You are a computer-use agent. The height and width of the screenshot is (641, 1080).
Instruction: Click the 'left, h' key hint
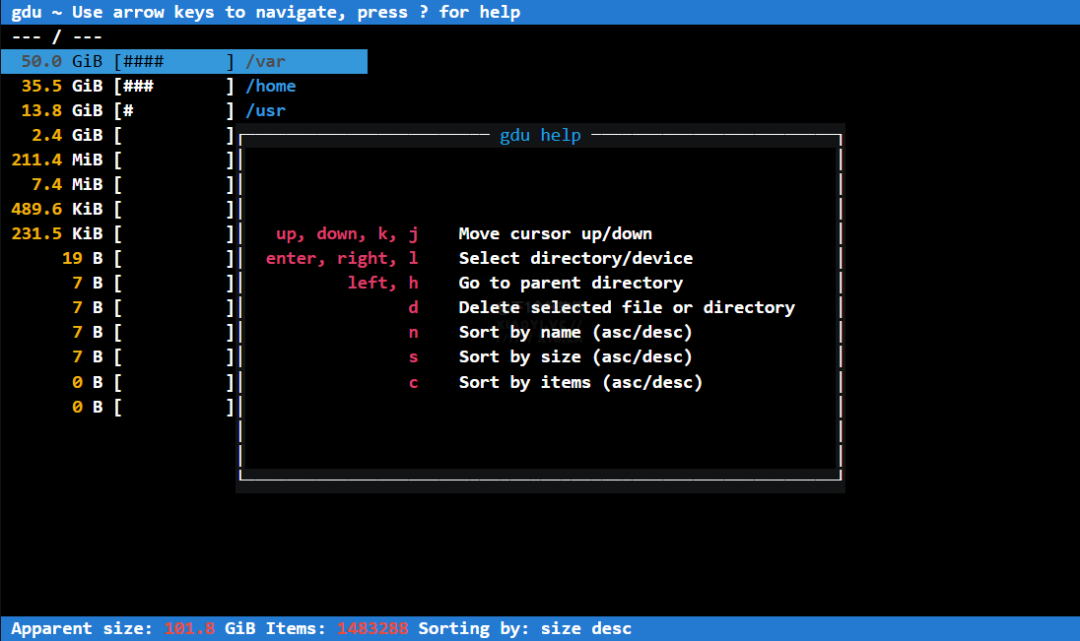[383, 283]
